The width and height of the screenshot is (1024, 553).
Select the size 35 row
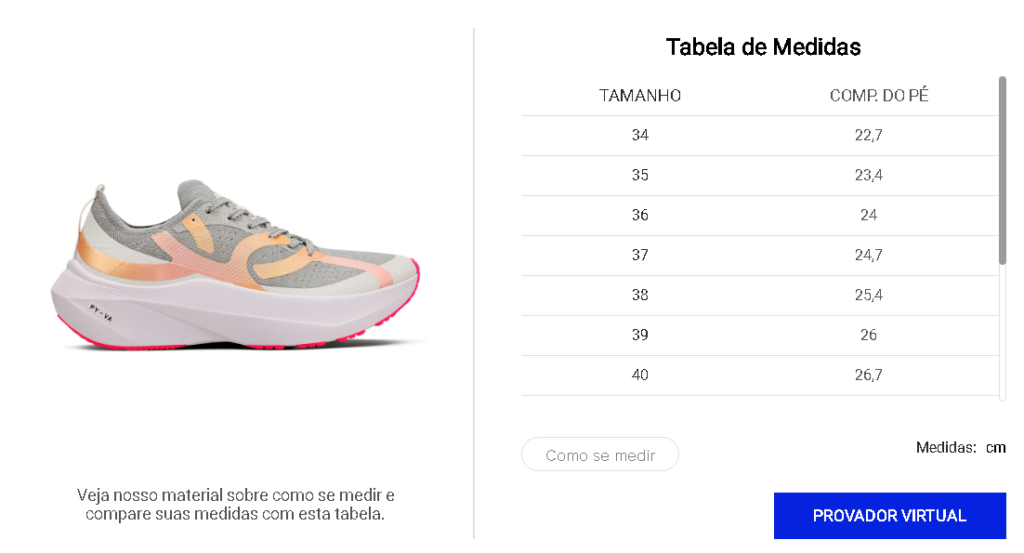pos(760,176)
